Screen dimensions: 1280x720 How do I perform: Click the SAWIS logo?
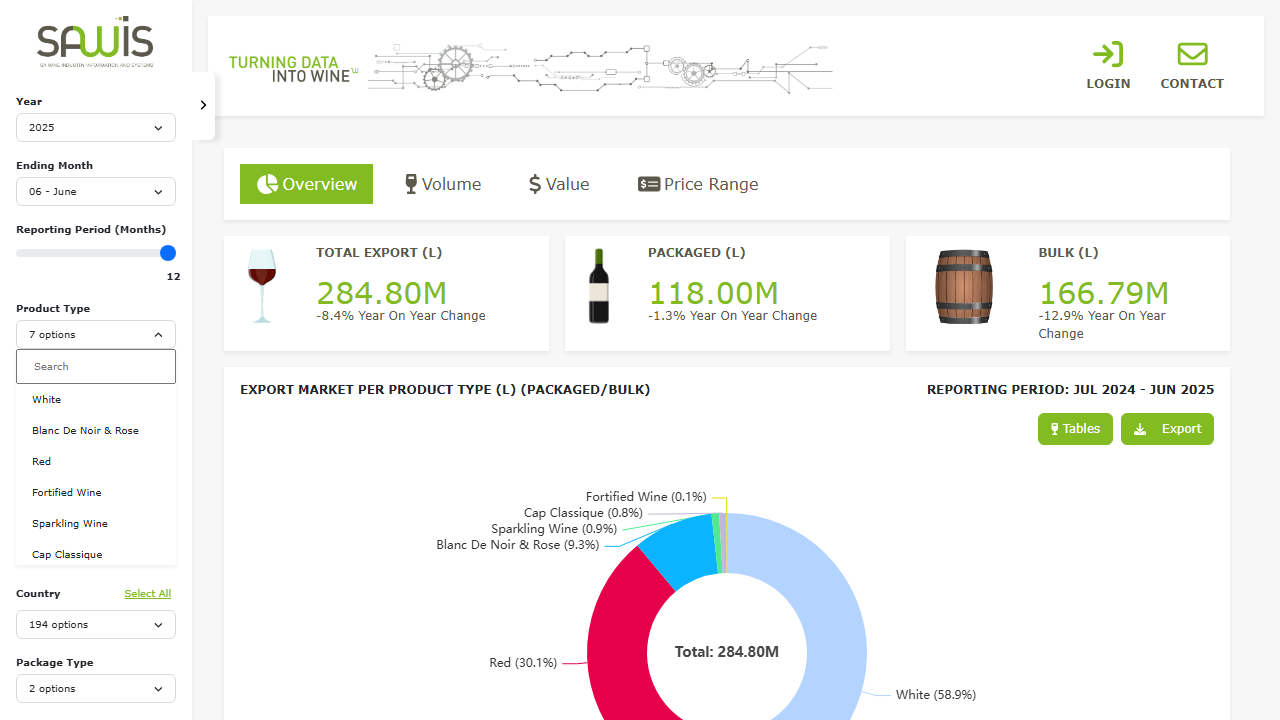(96, 42)
